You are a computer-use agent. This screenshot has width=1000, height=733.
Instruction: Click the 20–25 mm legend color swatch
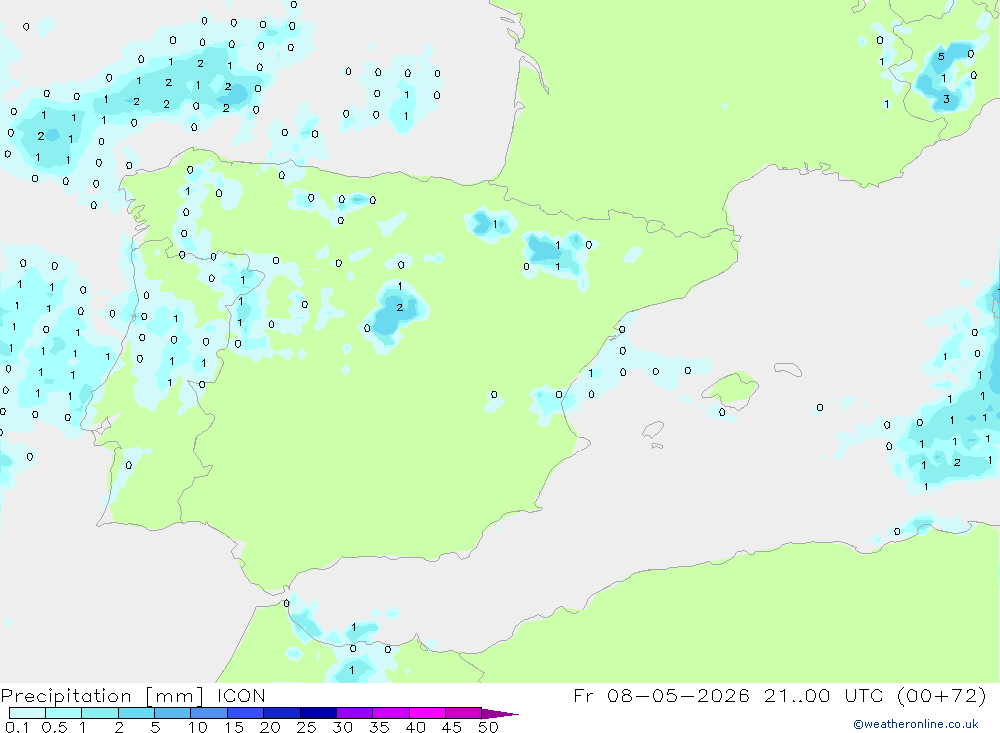click(x=281, y=713)
